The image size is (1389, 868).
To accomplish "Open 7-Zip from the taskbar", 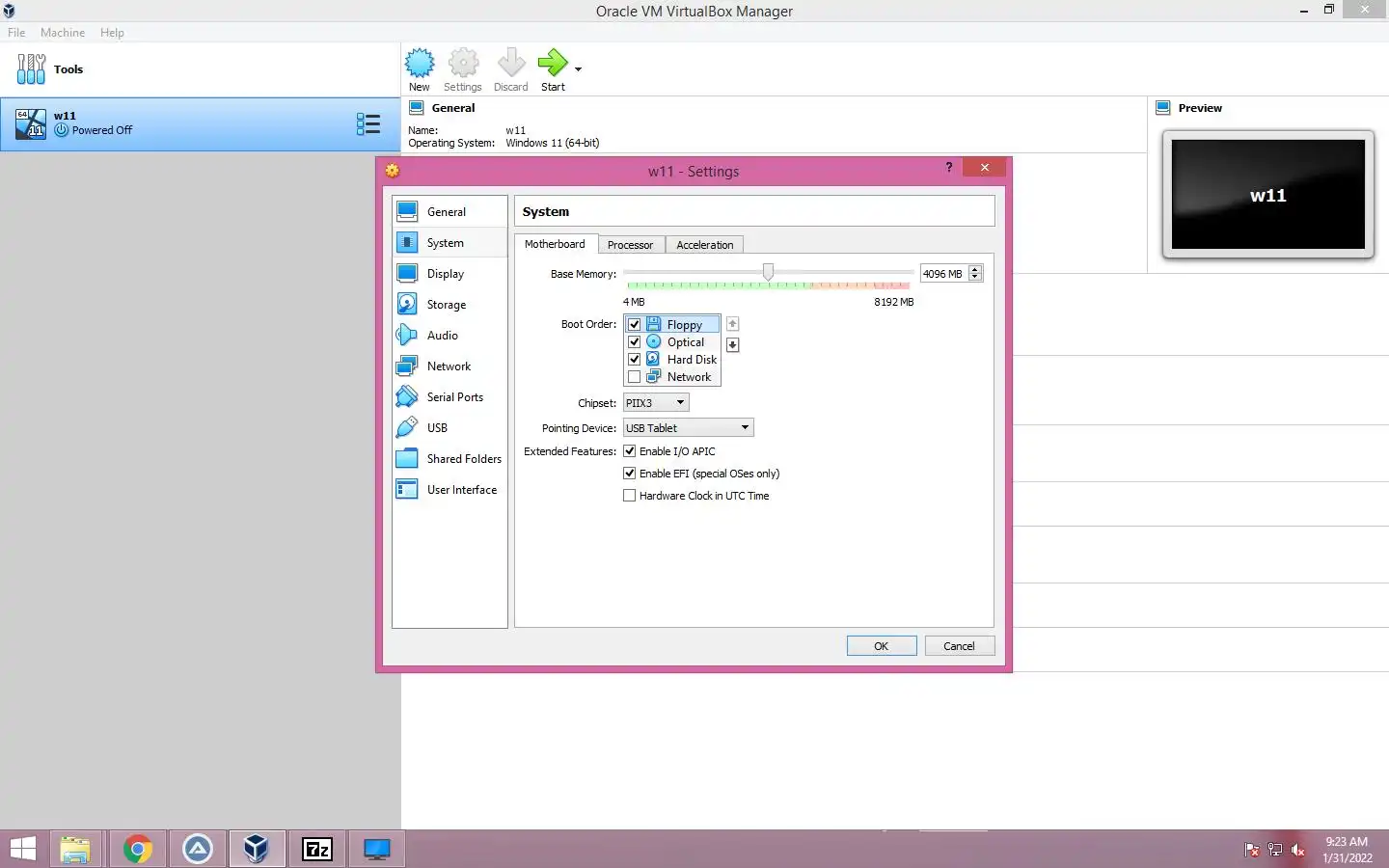I will pos(317,849).
